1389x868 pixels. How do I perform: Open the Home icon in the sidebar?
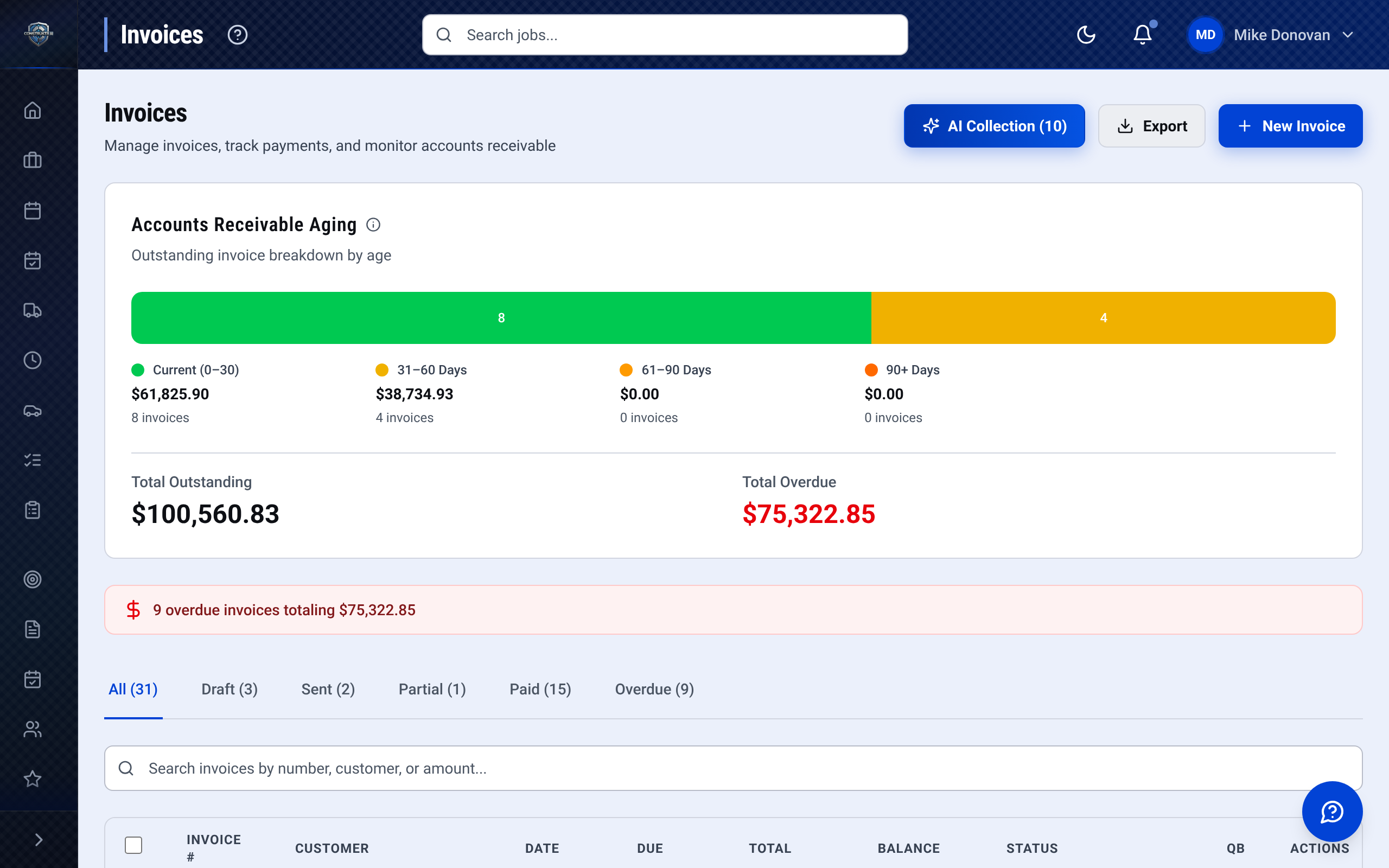tap(33, 110)
